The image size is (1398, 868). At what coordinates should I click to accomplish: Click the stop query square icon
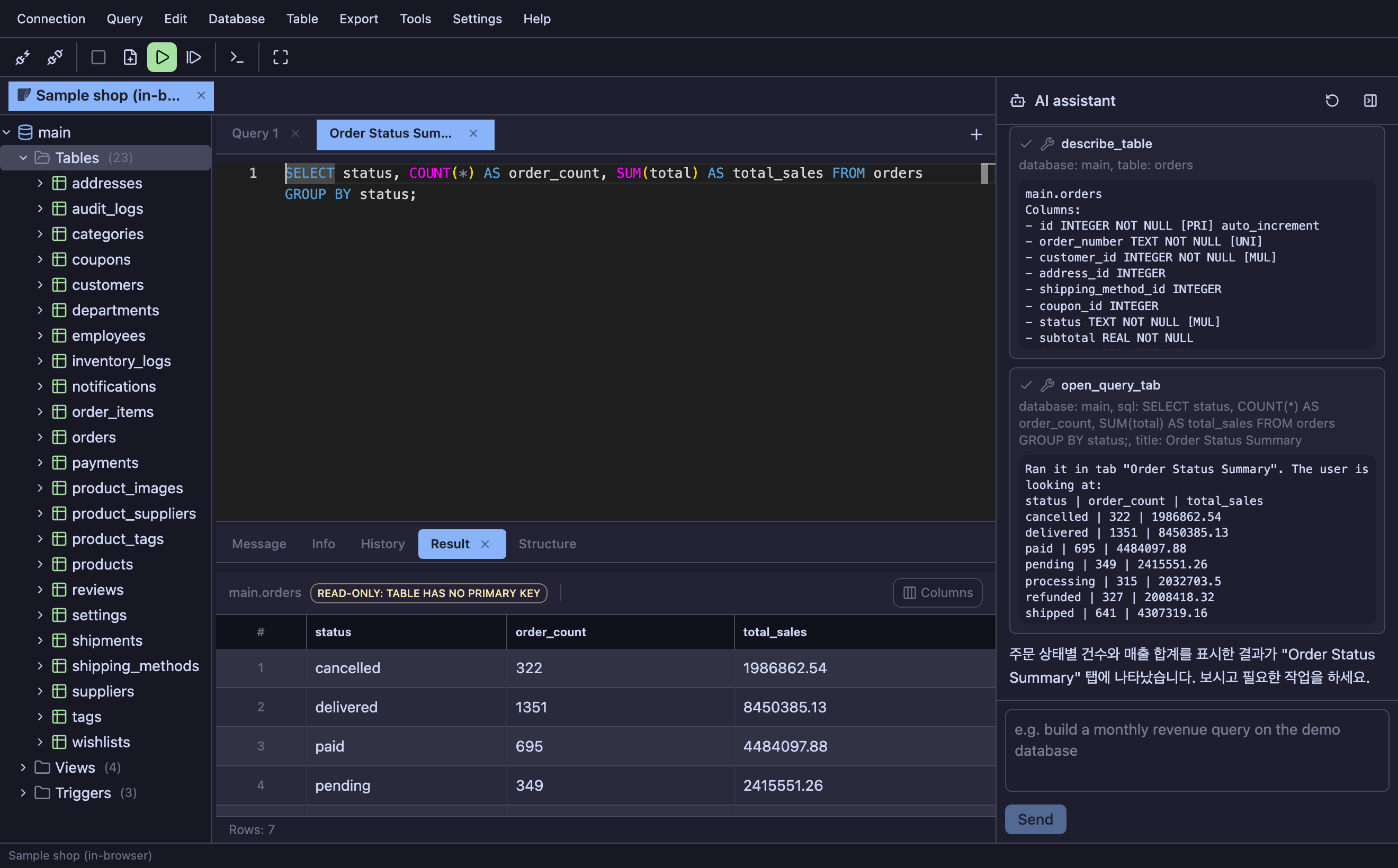[98, 57]
